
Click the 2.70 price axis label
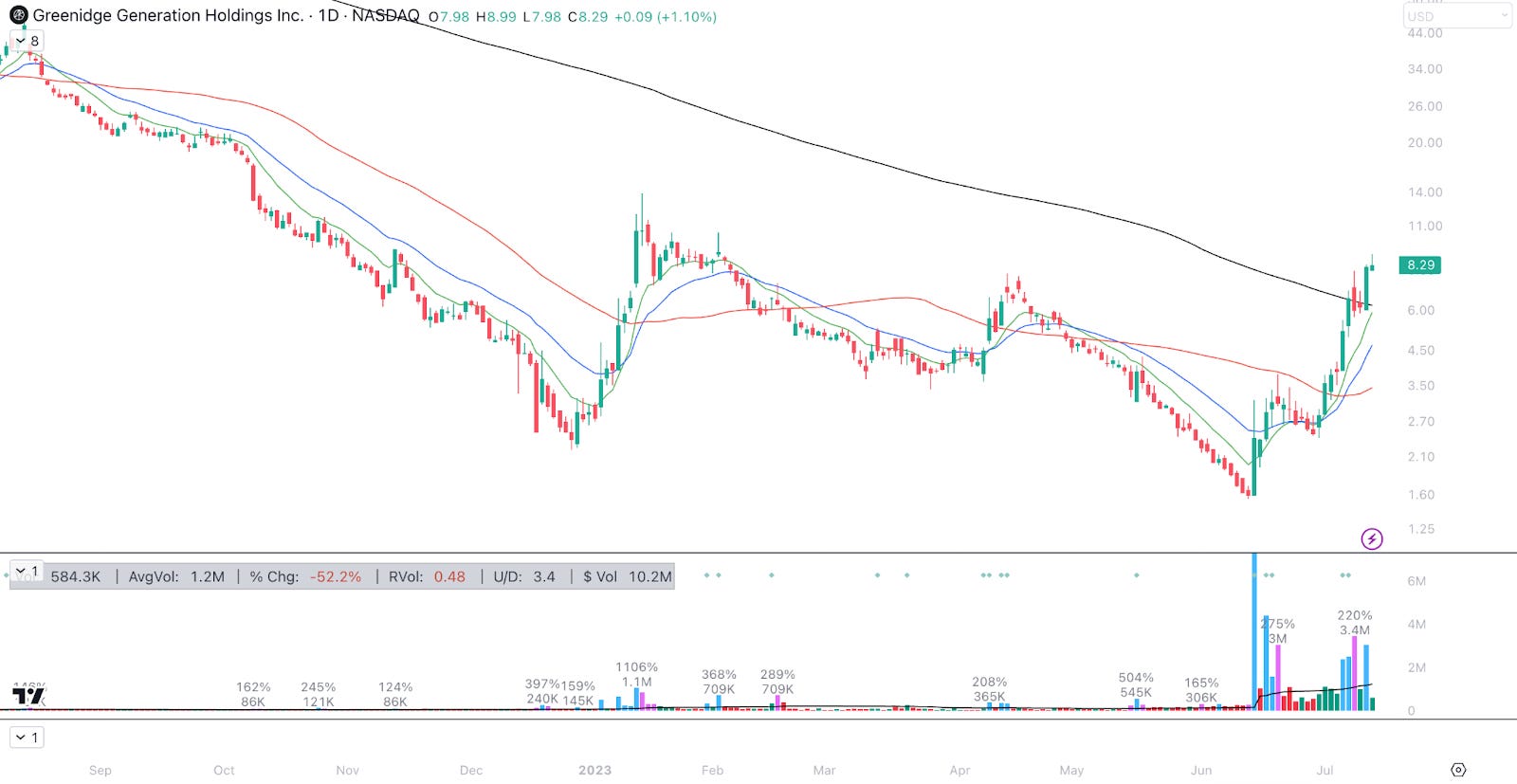[1421, 422]
